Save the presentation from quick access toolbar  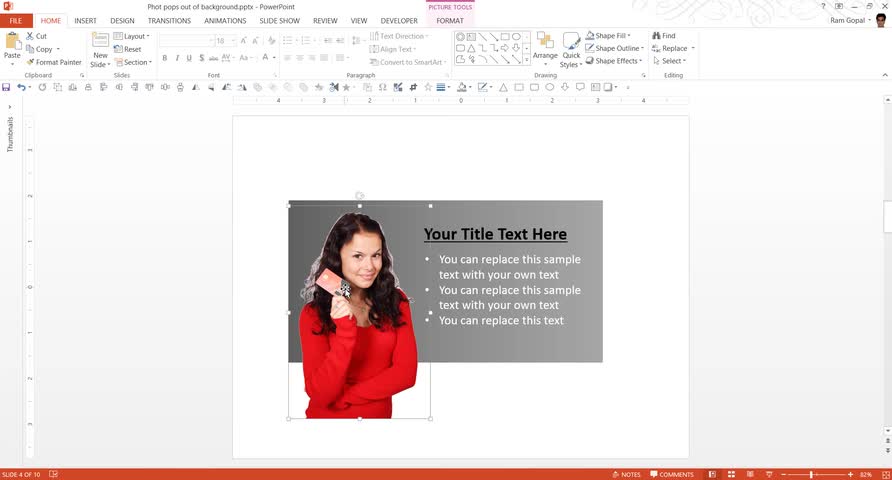[6, 87]
